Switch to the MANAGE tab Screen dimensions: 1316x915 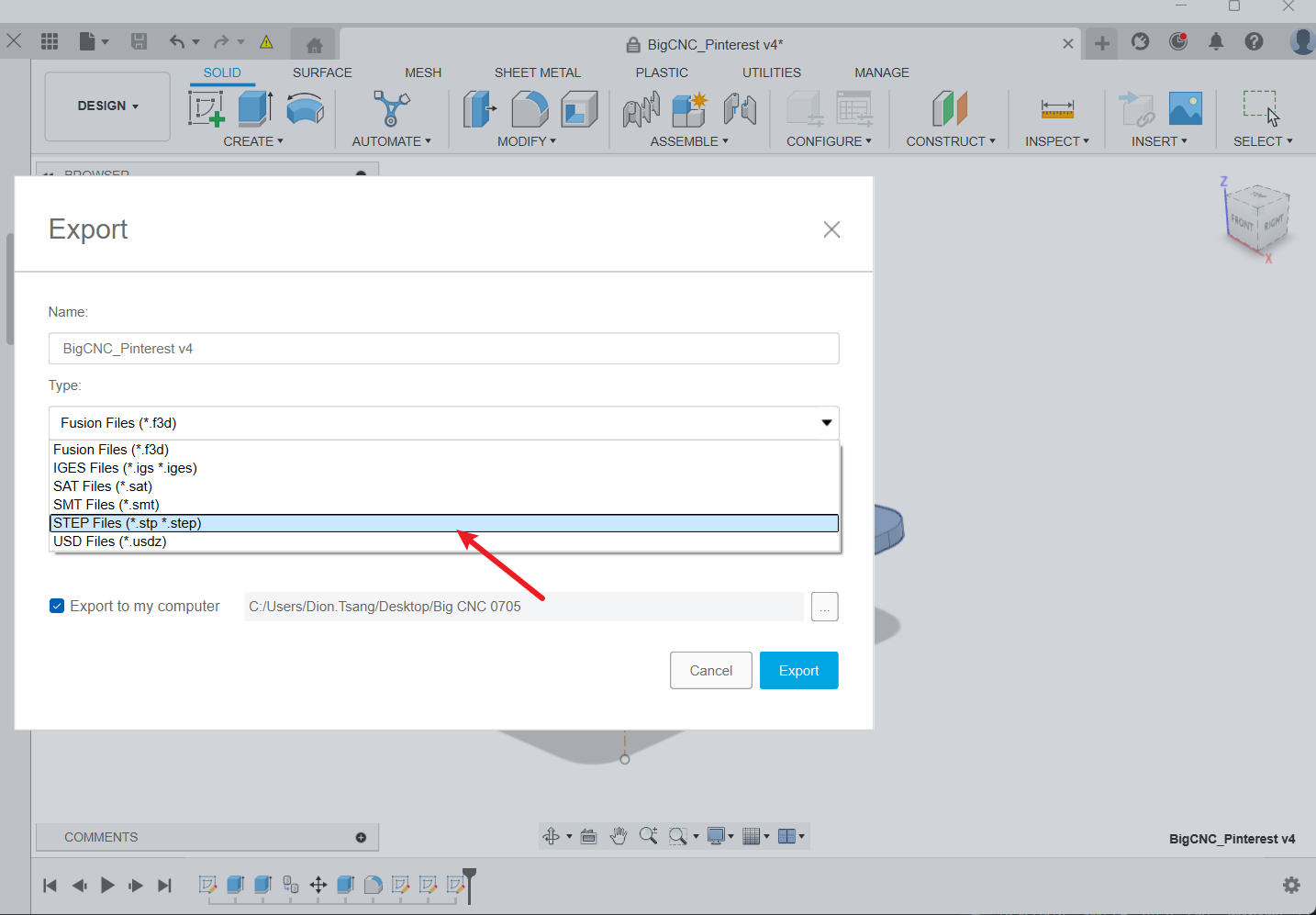coord(882,73)
